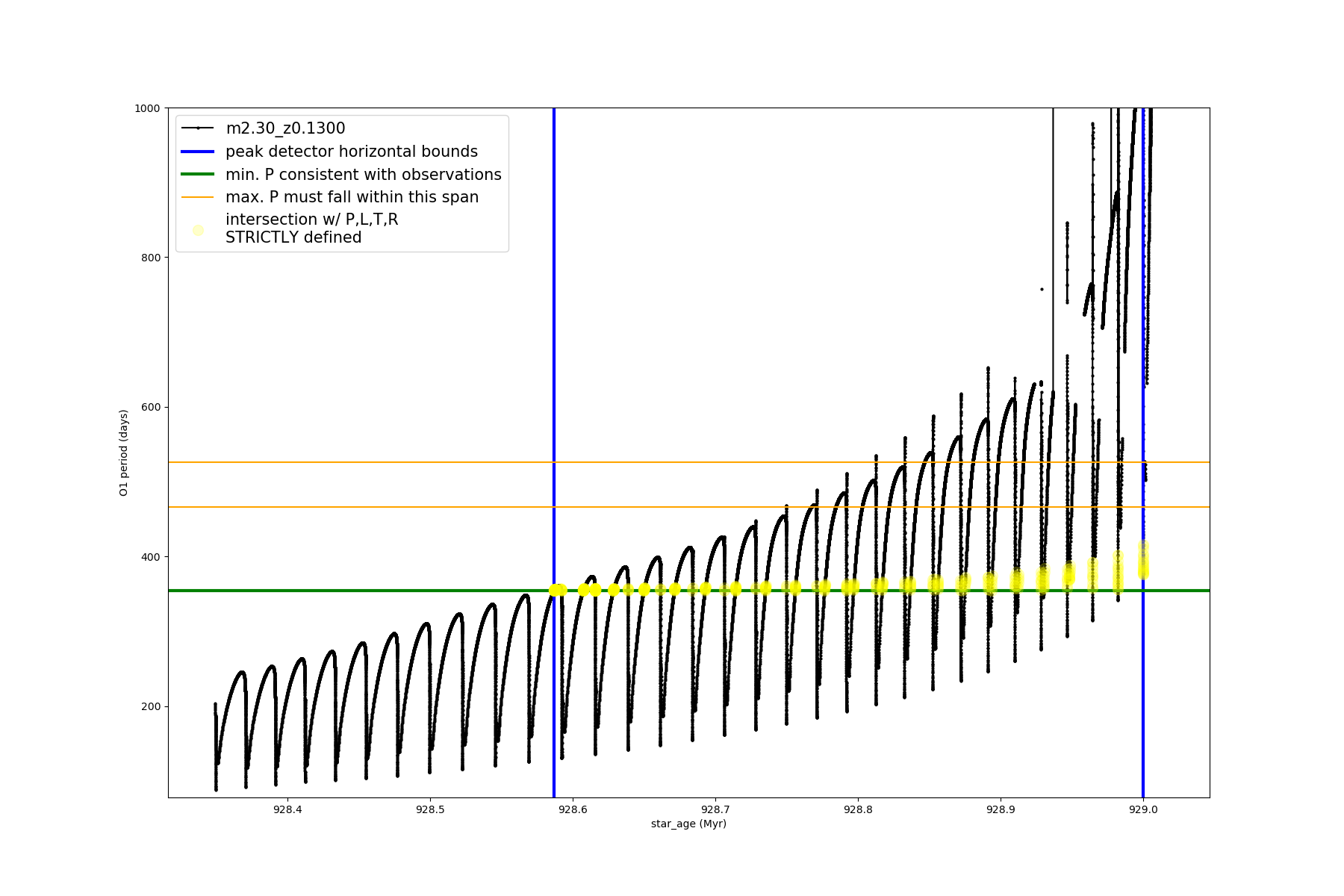Click the blue line sample in the legend
The width and height of the screenshot is (1344, 896).
click(x=198, y=152)
